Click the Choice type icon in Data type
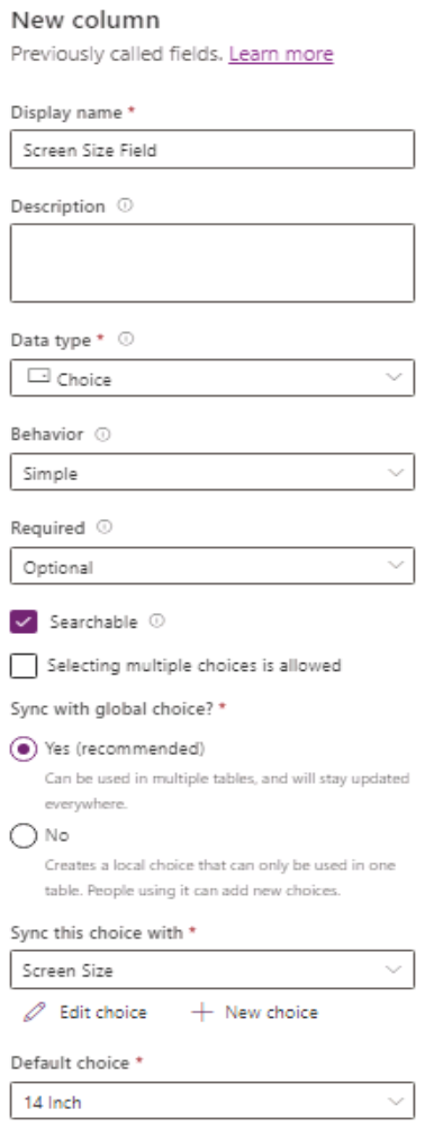This screenshot has width=425, height=1145. pyautogui.click(x=38, y=376)
